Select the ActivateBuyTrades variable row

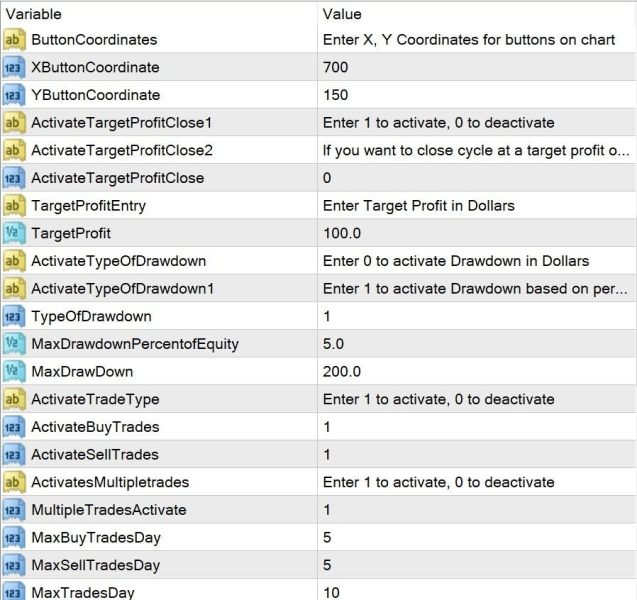[x=318, y=427]
